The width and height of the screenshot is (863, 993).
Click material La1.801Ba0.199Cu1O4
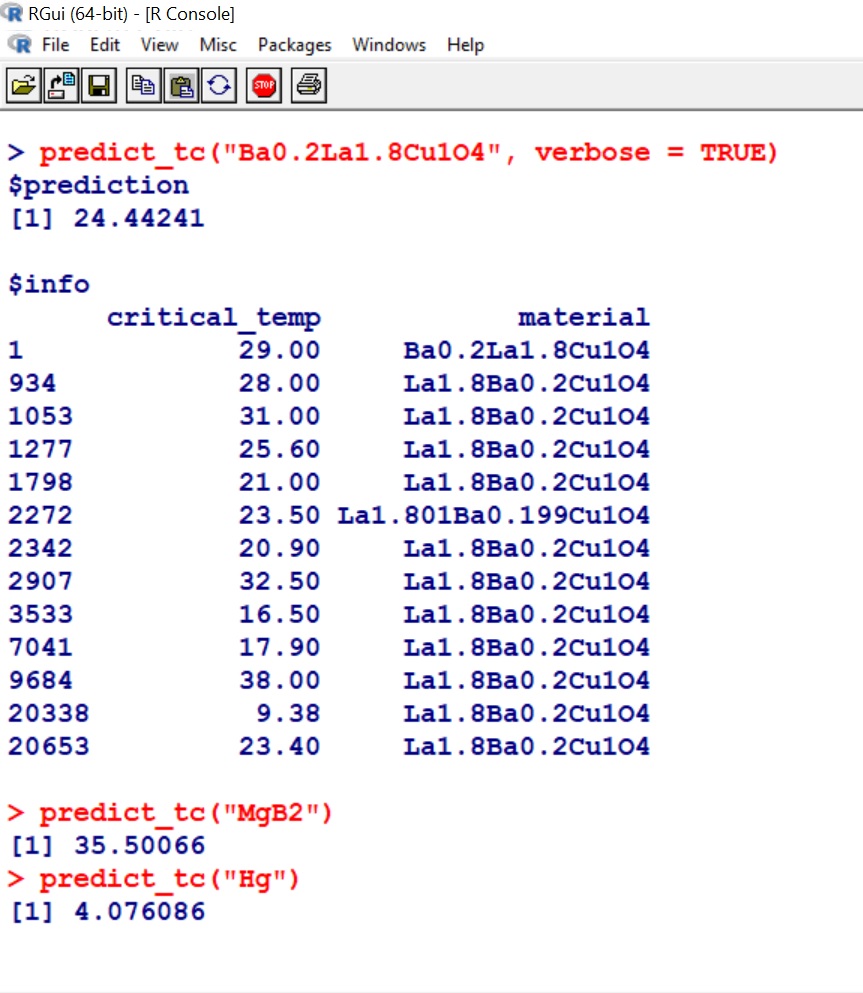coord(494,515)
